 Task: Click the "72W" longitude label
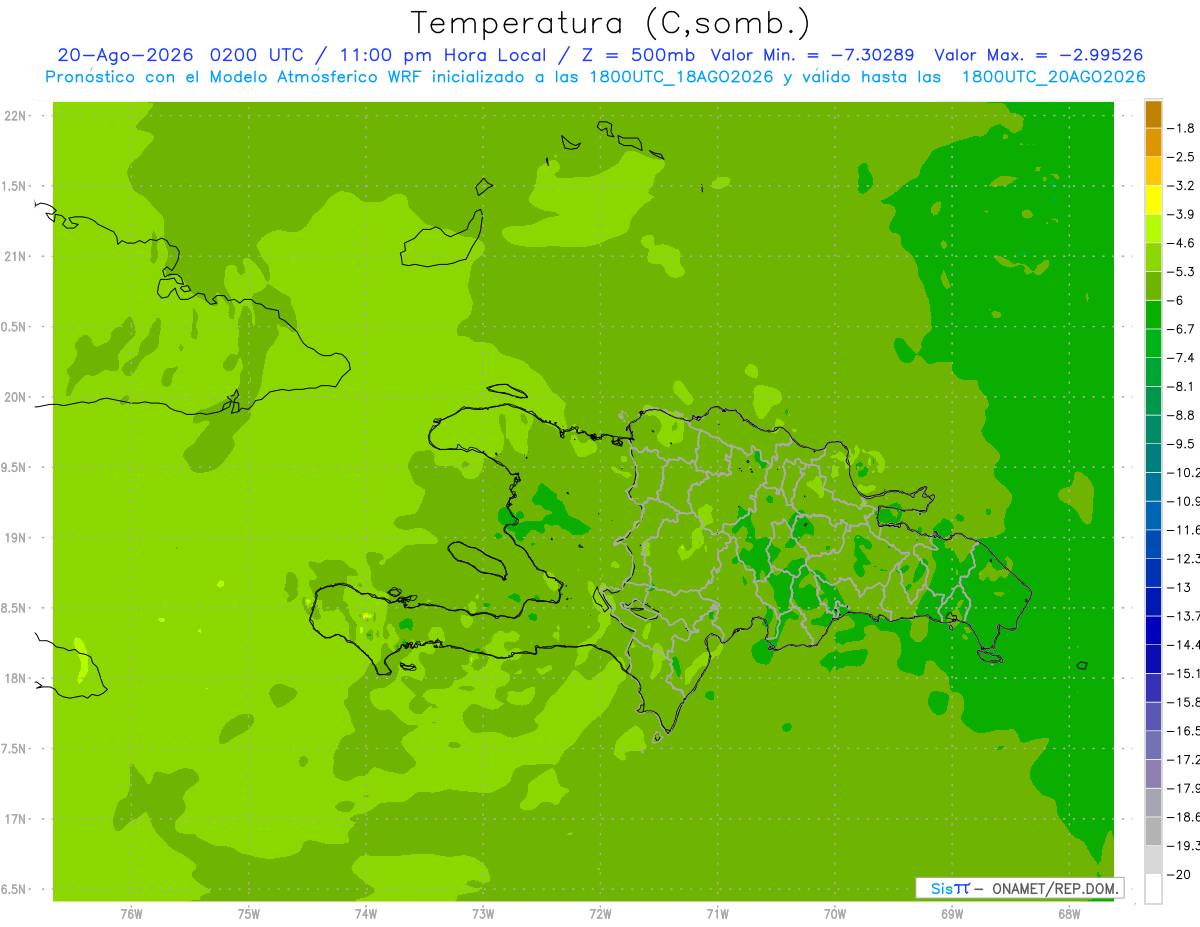coord(600,914)
